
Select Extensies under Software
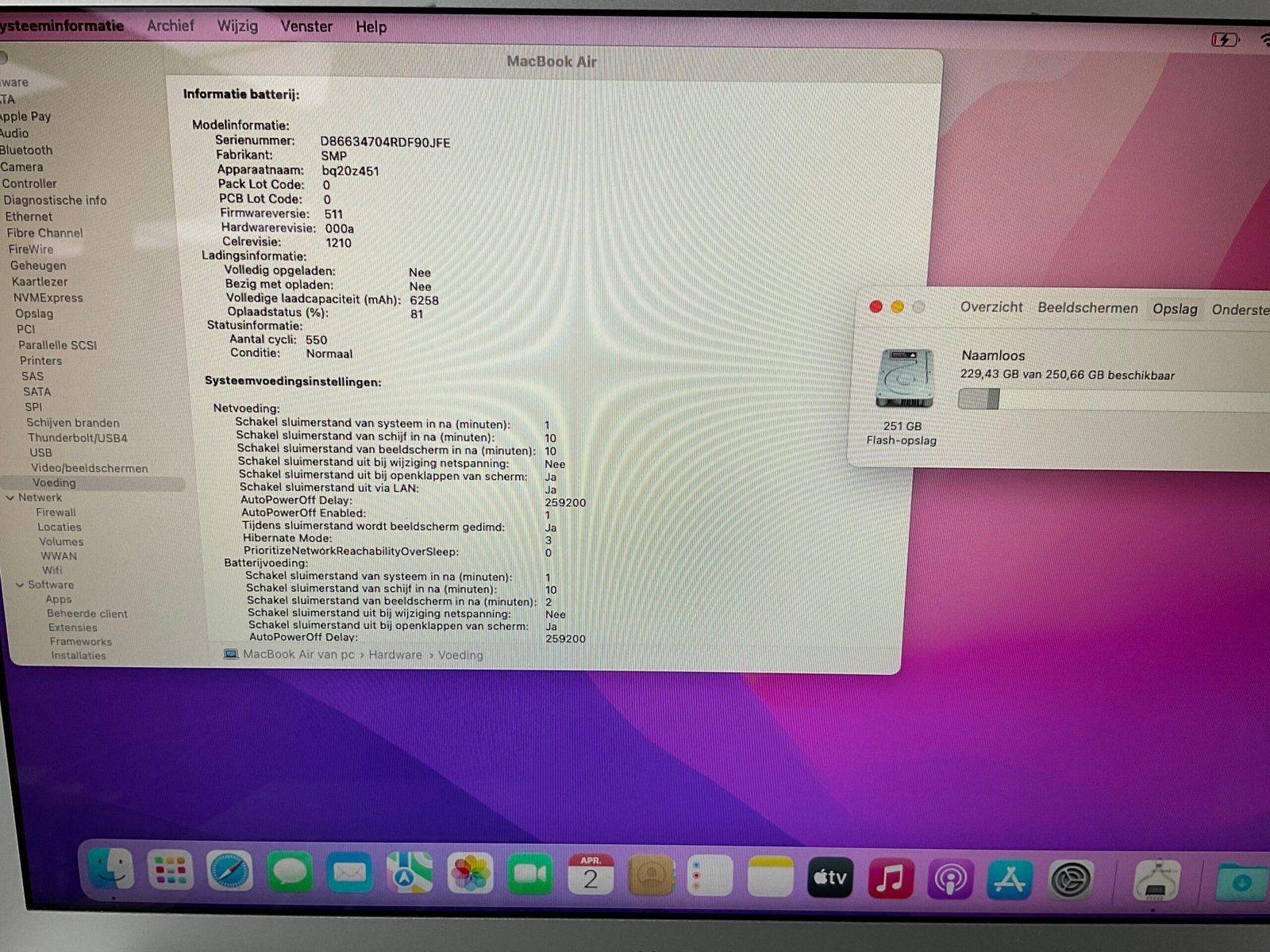point(72,628)
